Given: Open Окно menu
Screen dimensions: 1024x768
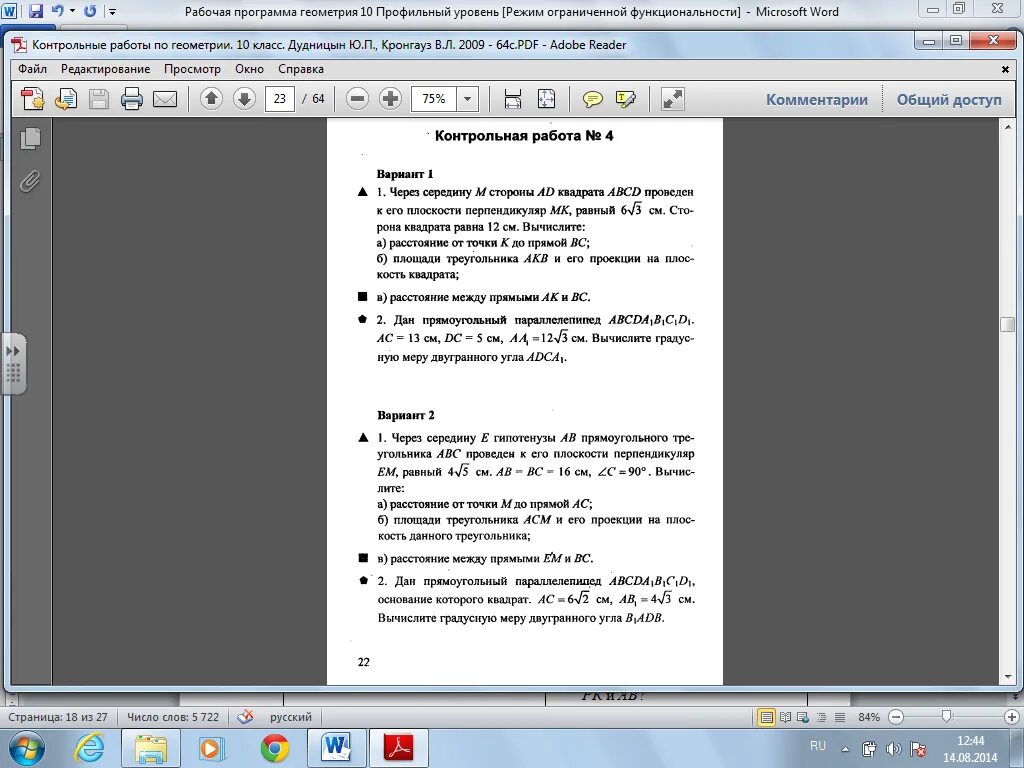Looking at the screenshot, I should tap(249, 69).
